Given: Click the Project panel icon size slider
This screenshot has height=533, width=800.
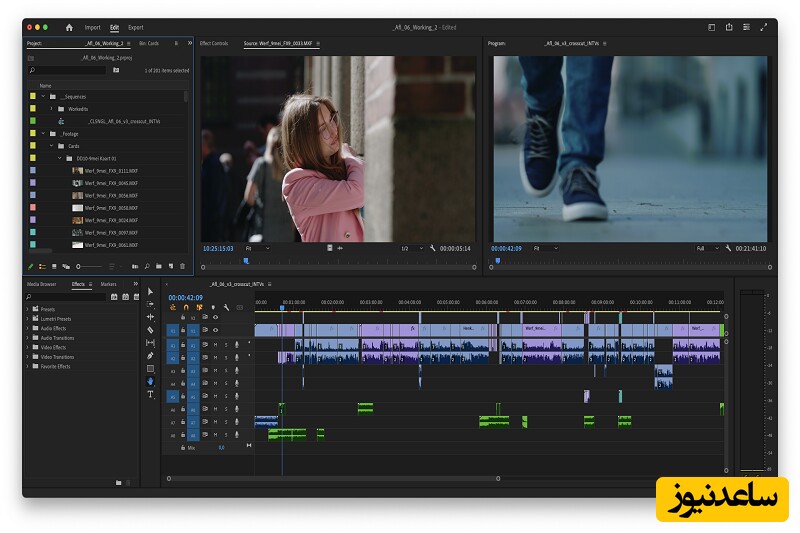Looking at the screenshot, I should click(x=89, y=266).
